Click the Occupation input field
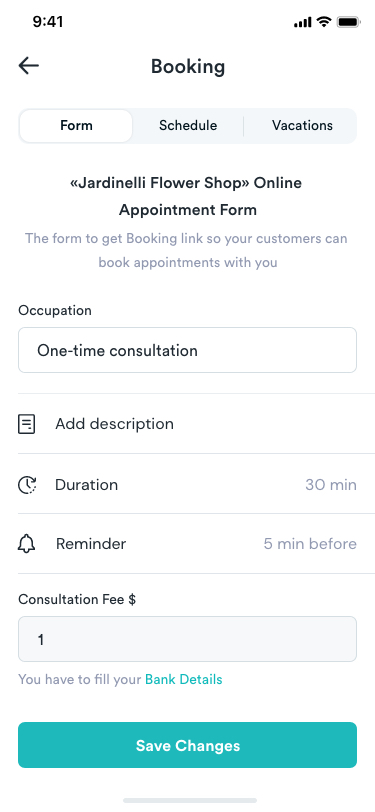 pyautogui.click(x=188, y=350)
